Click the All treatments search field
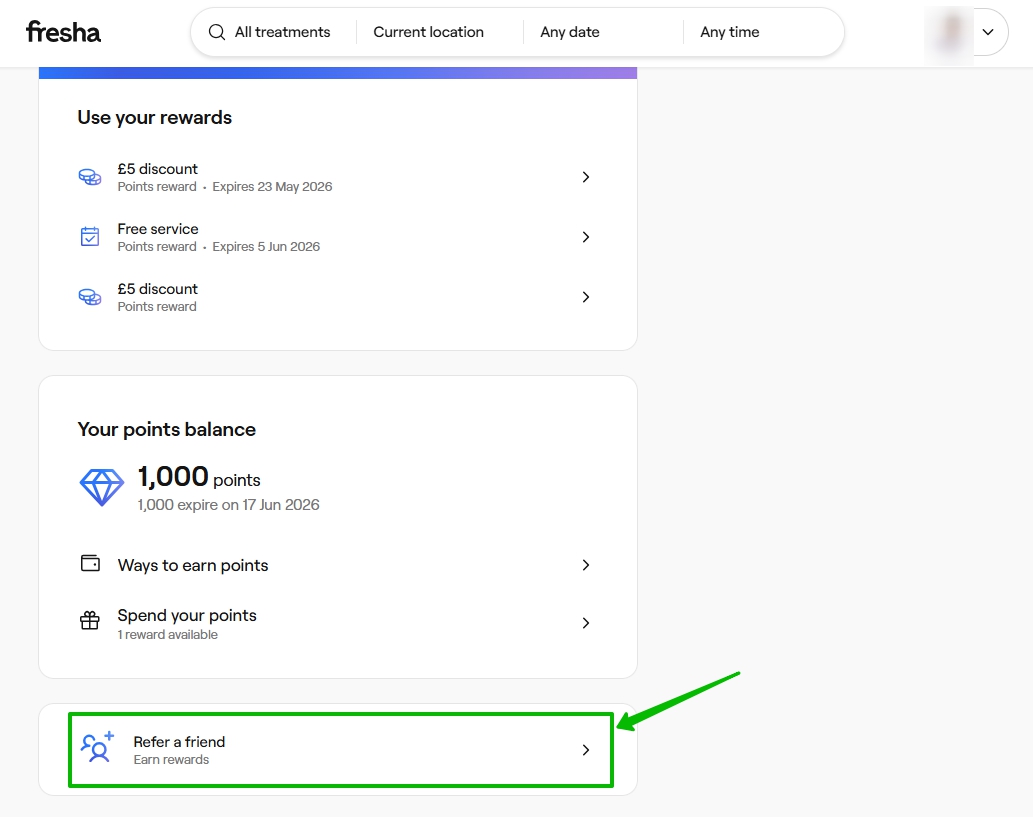Image resolution: width=1033 pixels, height=817 pixels. coord(282,32)
